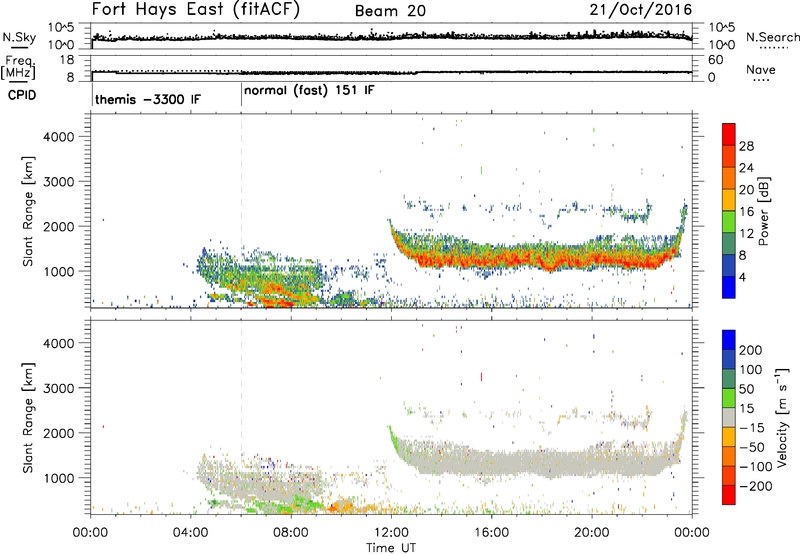Click the '04:00' time axis tick label
Screen dimensions: 800x554
pyautogui.click(x=190, y=533)
